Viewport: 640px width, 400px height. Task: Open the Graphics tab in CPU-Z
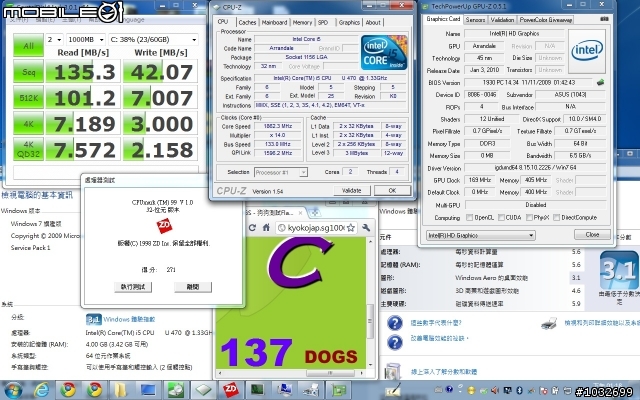click(349, 22)
